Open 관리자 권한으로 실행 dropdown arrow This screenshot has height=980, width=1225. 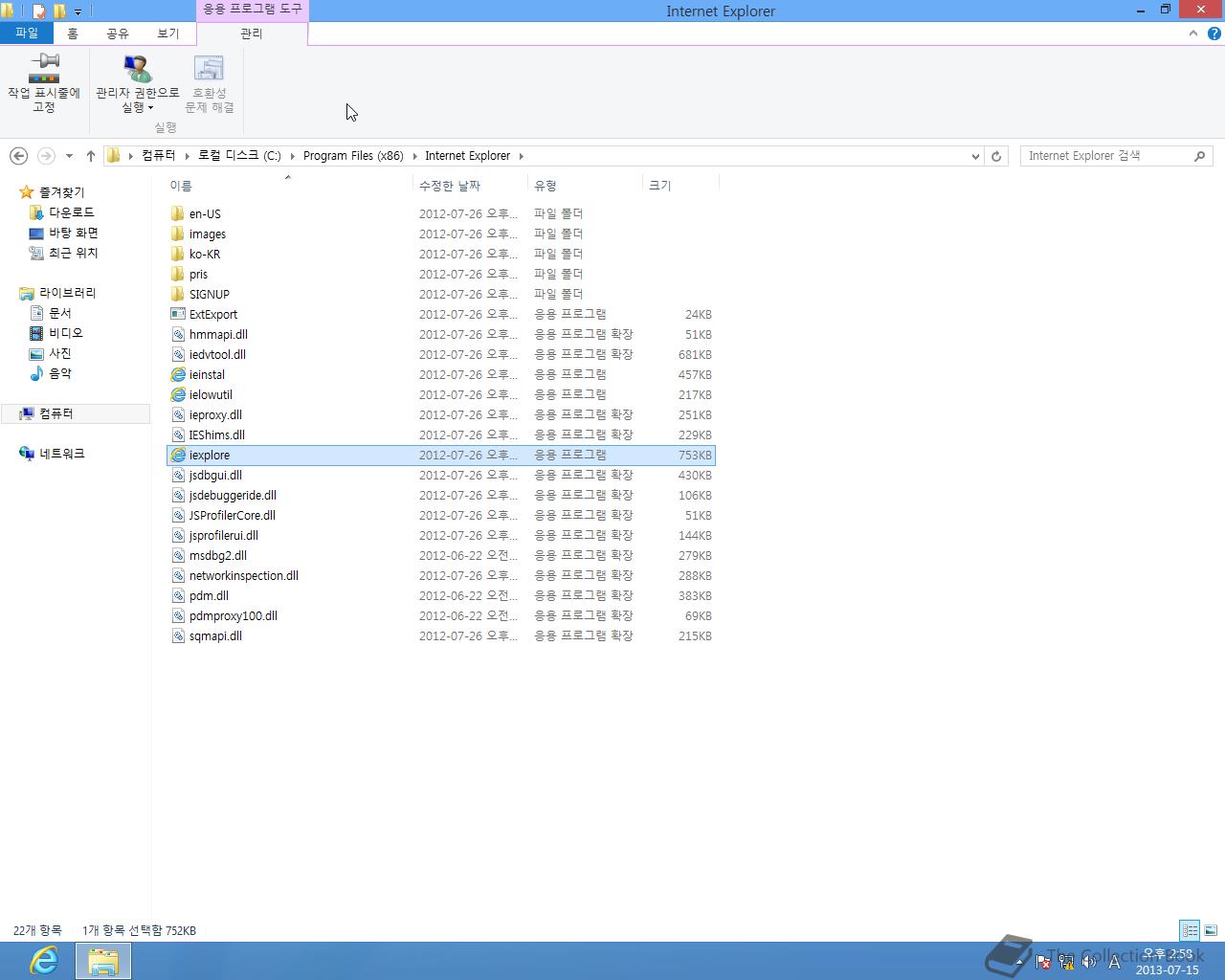[150, 108]
